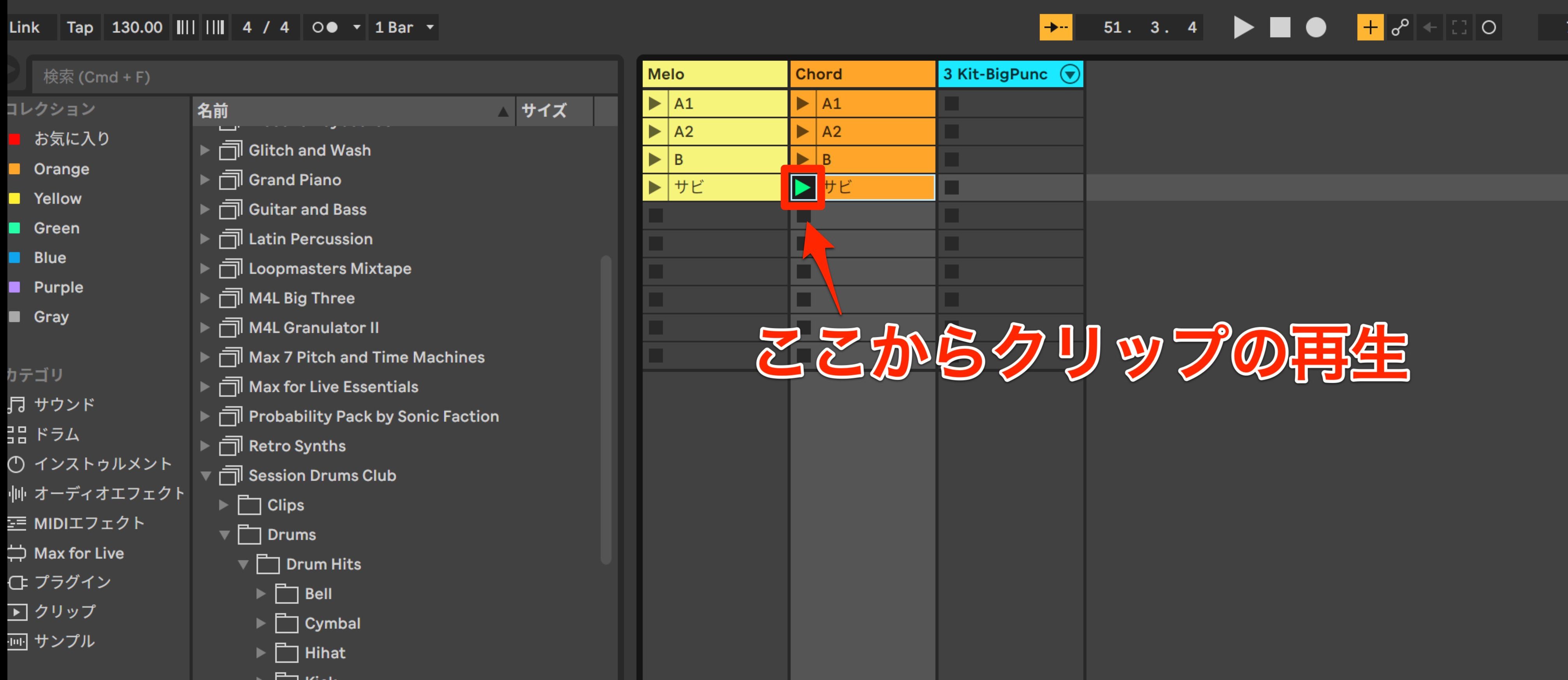Open the 1 Bar quantization dropdown
The width and height of the screenshot is (1568, 680).
coord(404,27)
